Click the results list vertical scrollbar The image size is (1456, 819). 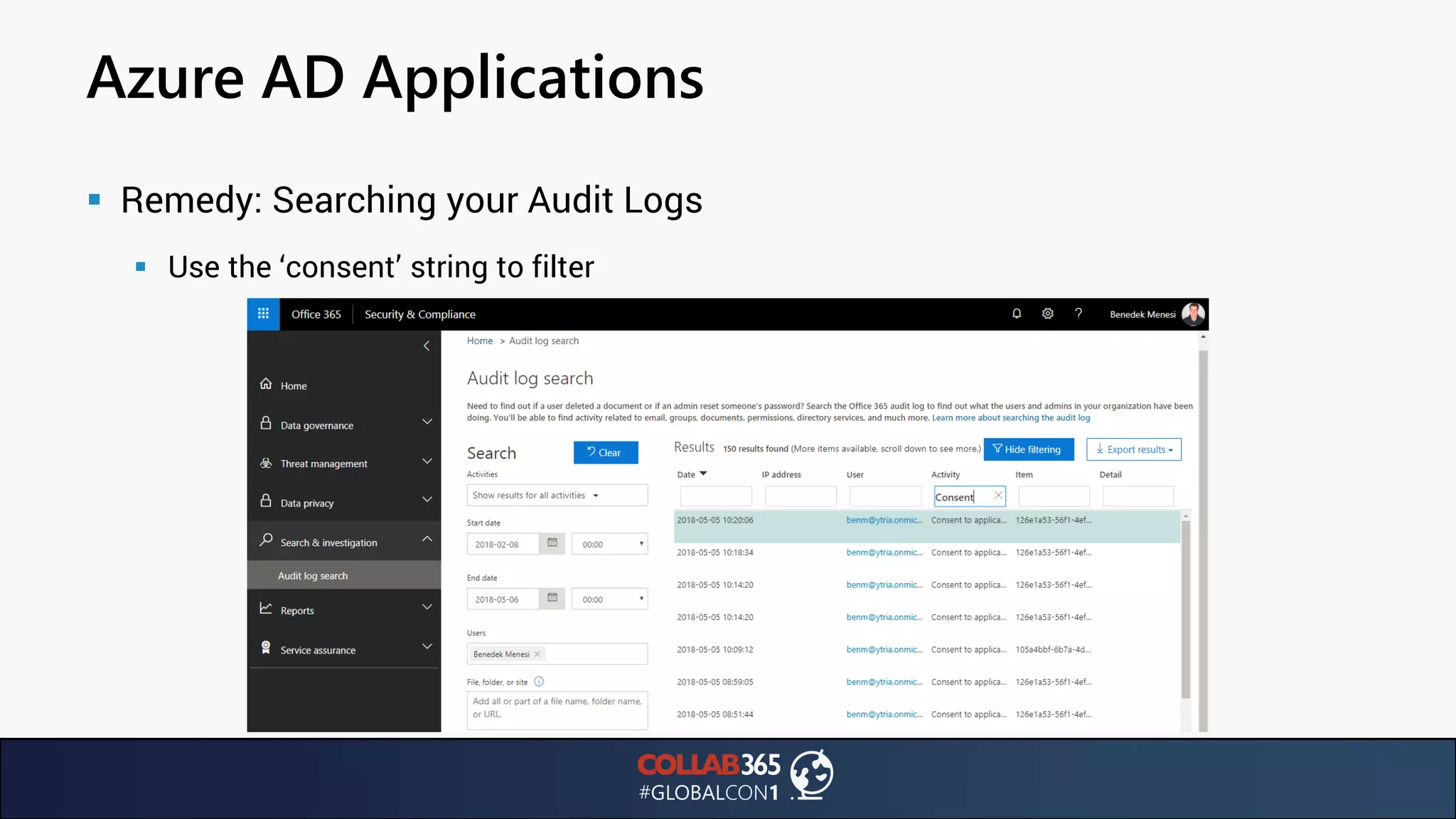click(1186, 611)
